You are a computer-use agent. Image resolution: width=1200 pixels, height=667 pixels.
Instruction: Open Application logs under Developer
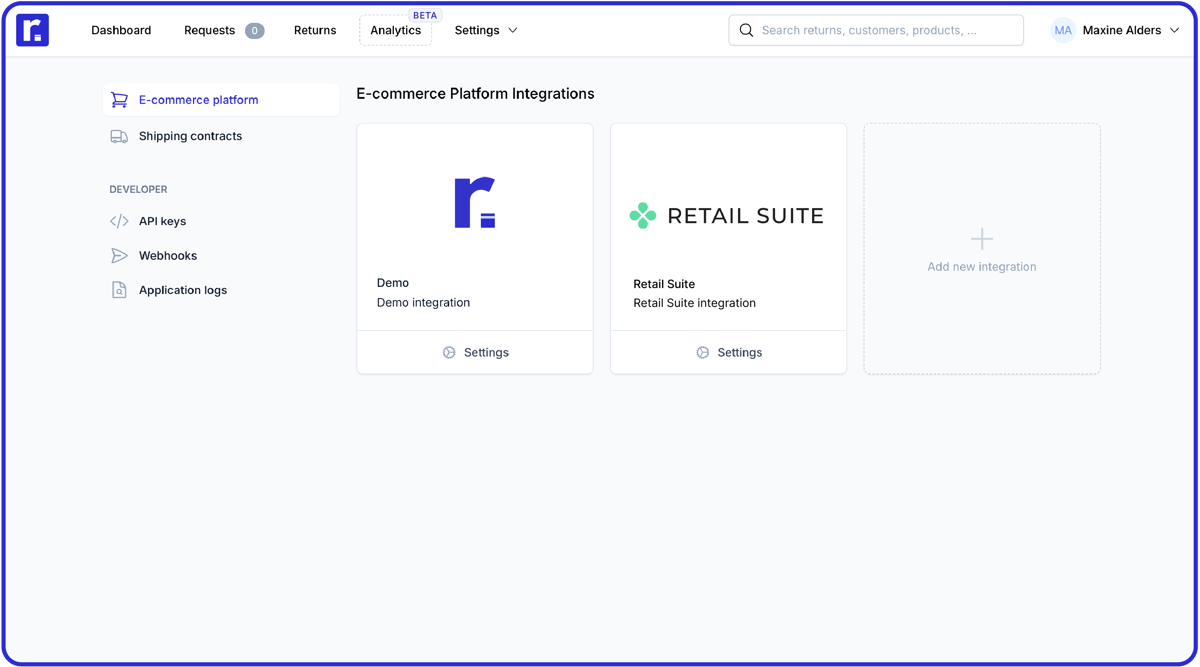tap(222, 290)
